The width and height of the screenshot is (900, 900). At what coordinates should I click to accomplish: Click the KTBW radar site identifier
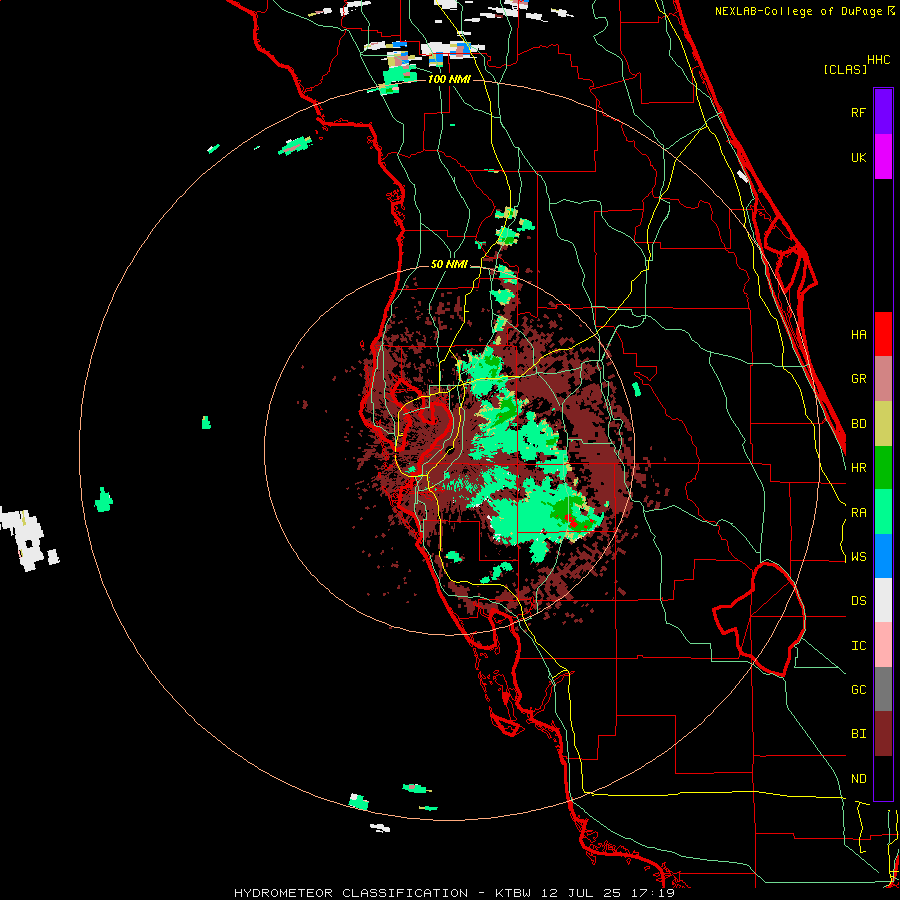click(x=513, y=893)
